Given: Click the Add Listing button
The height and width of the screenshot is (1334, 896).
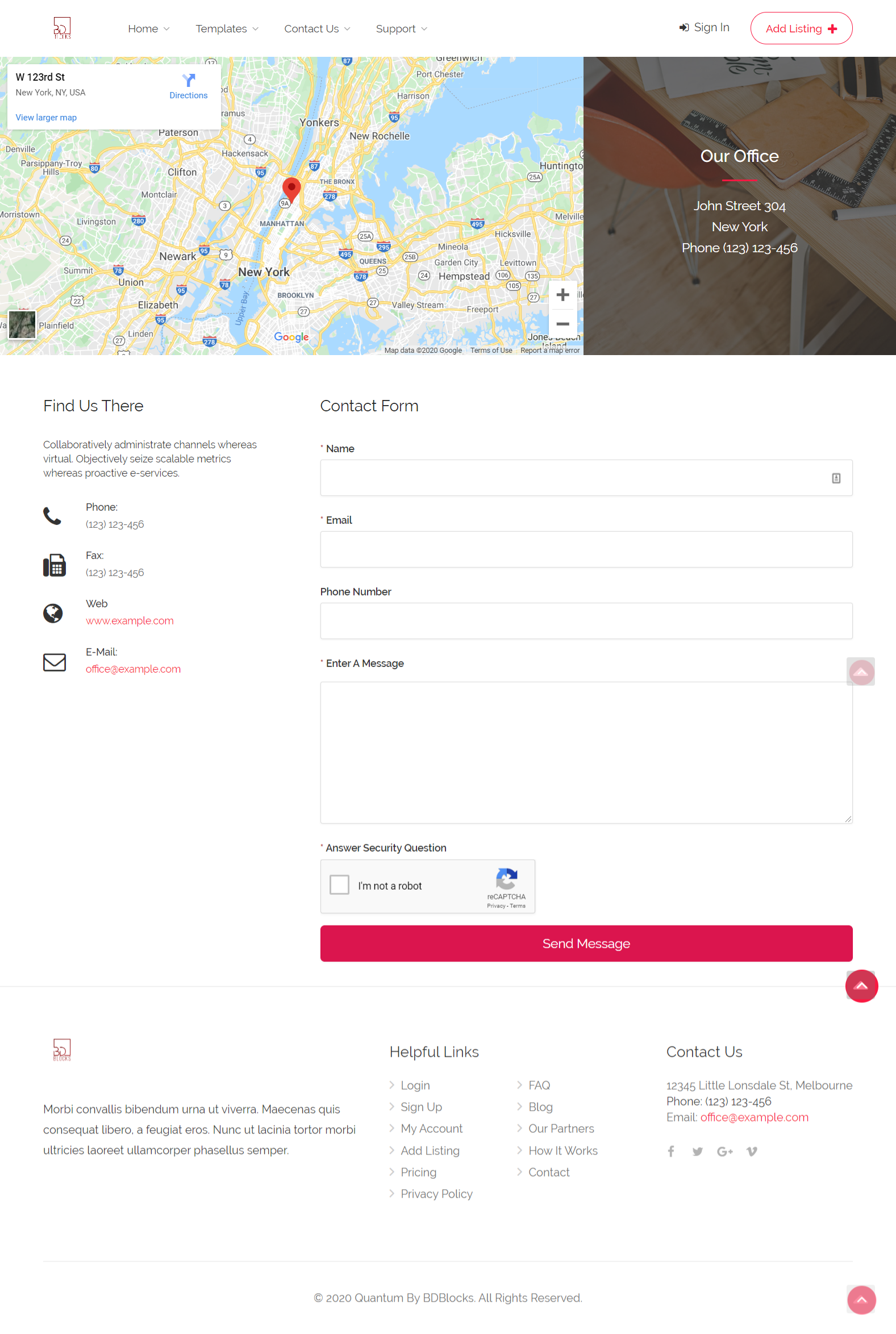Looking at the screenshot, I should tap(801, 28).
